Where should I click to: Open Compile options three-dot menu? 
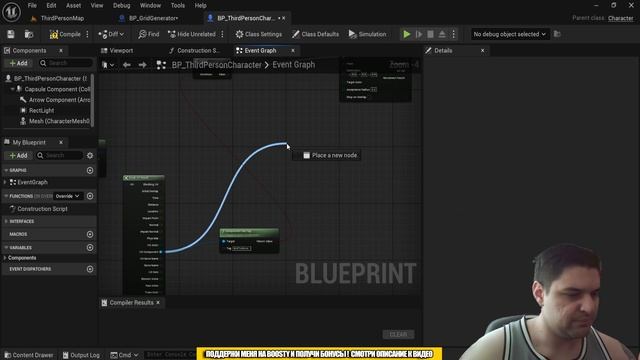[x=87, y=34]
